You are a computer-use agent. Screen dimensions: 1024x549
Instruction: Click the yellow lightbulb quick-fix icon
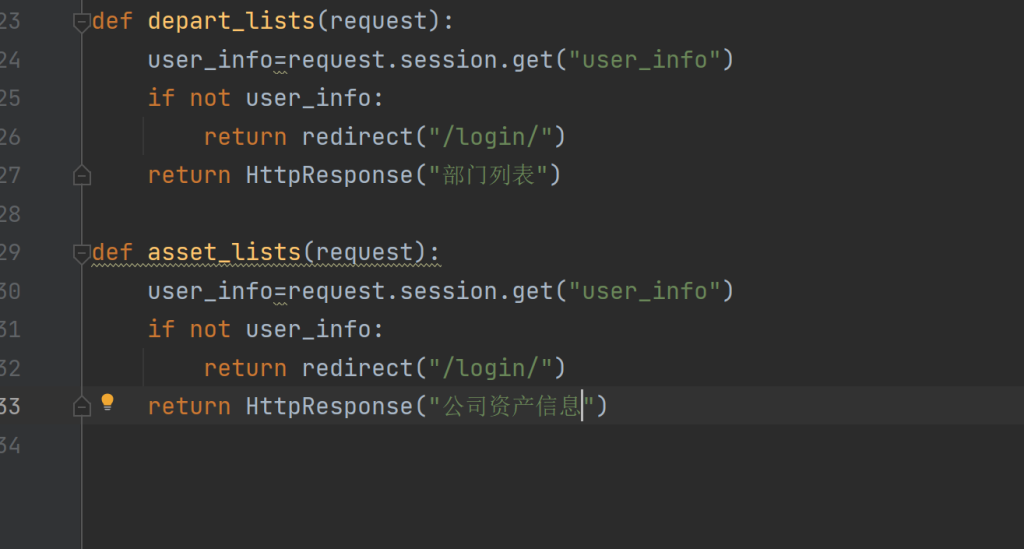click(107, 403)
